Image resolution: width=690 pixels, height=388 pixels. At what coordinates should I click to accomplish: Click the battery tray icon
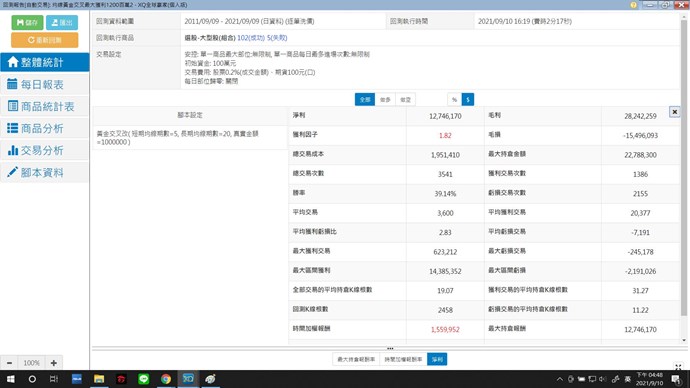581,379
